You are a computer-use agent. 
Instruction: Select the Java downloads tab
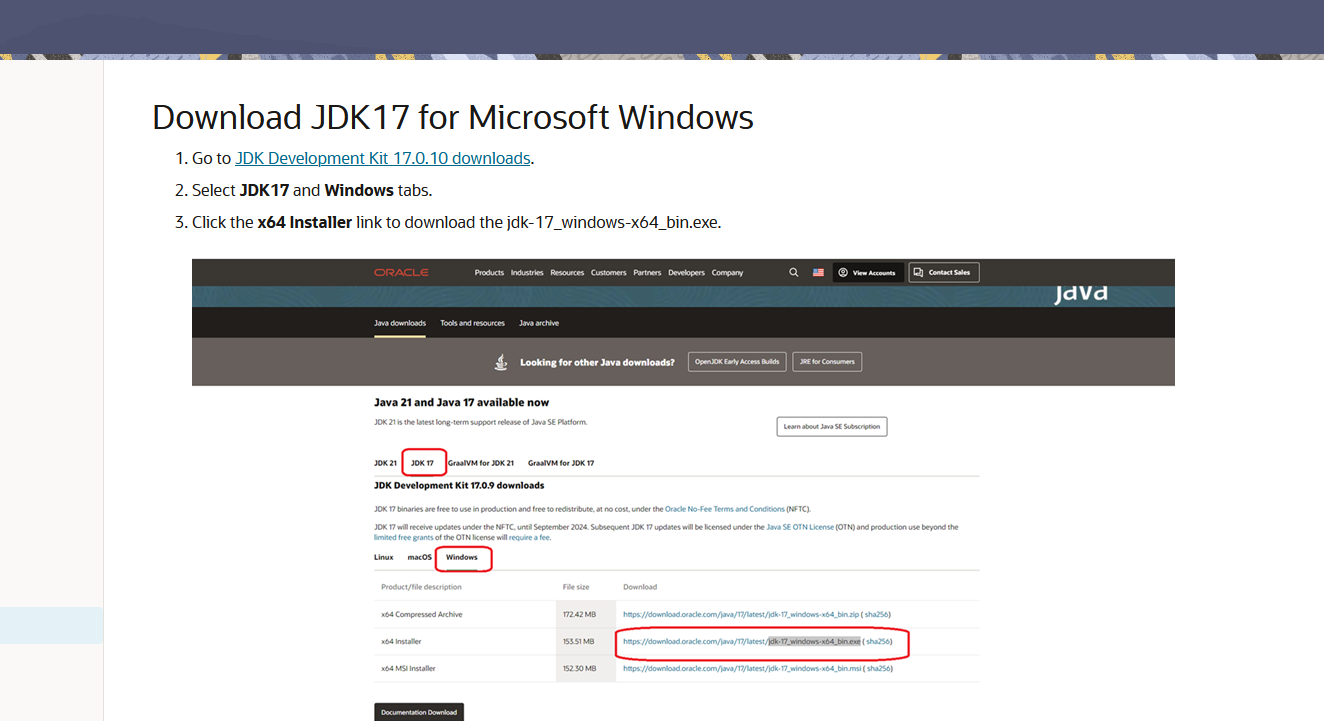(x=400, y=323)
